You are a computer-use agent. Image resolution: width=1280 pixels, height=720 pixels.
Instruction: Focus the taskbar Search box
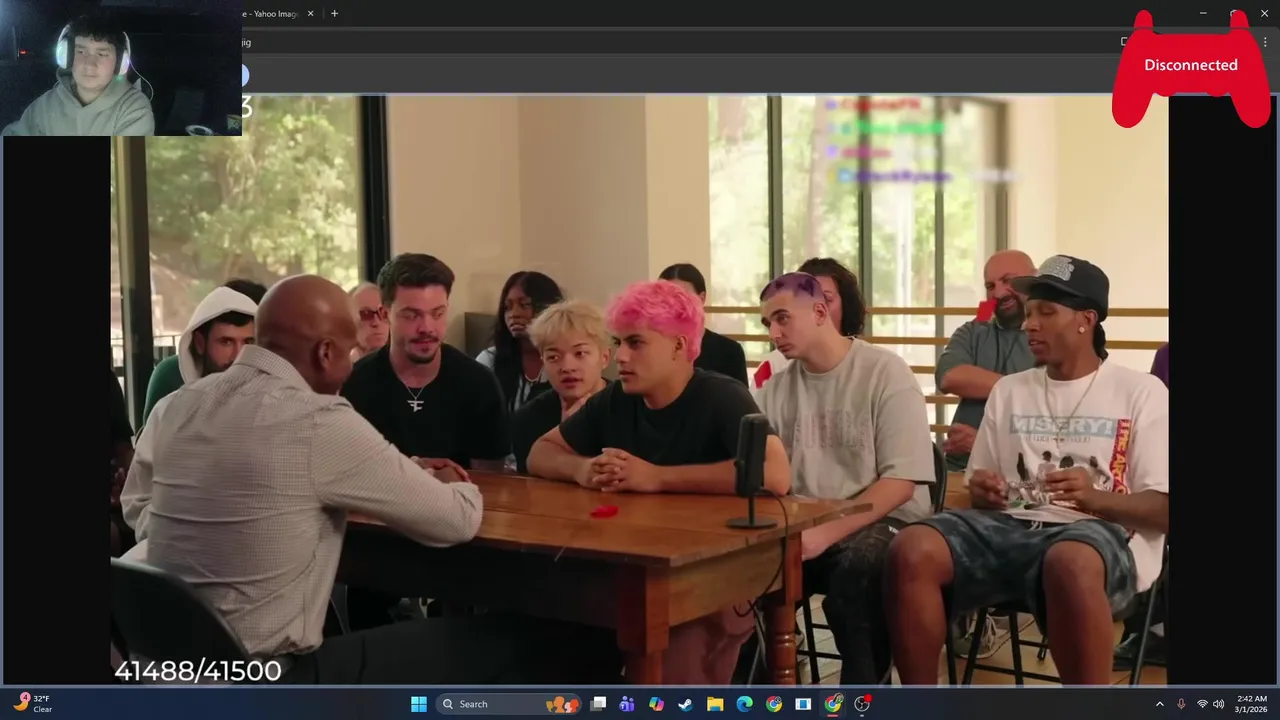(x=508, y=704)
